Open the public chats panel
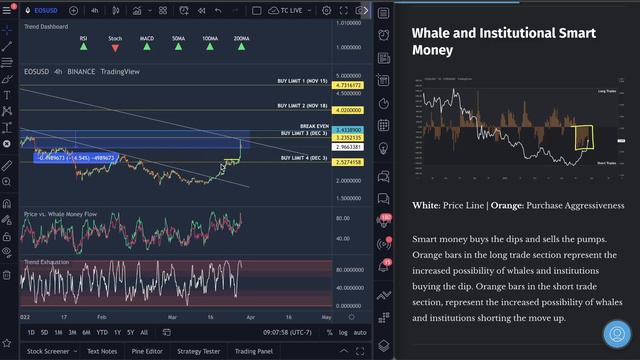The width and height of the screenshot is (640, 360). coord(384,177)
